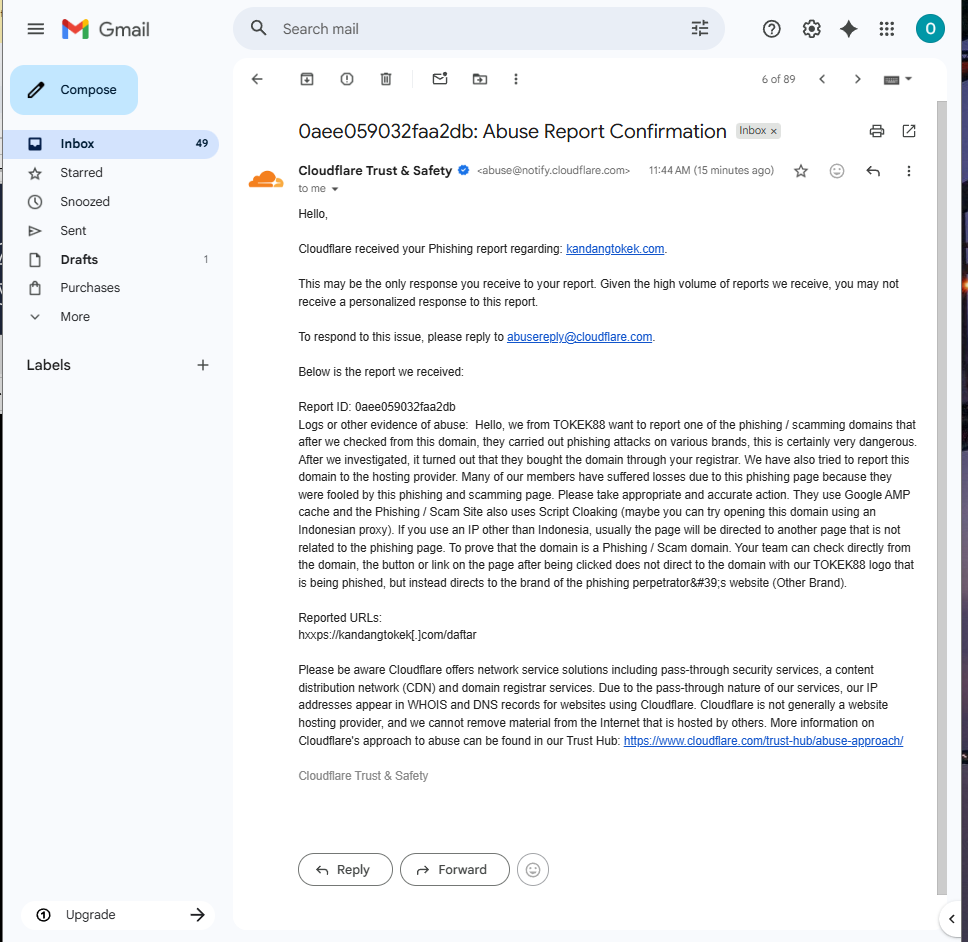Star the Cloudflare message
968x942 pixels.
801,171
